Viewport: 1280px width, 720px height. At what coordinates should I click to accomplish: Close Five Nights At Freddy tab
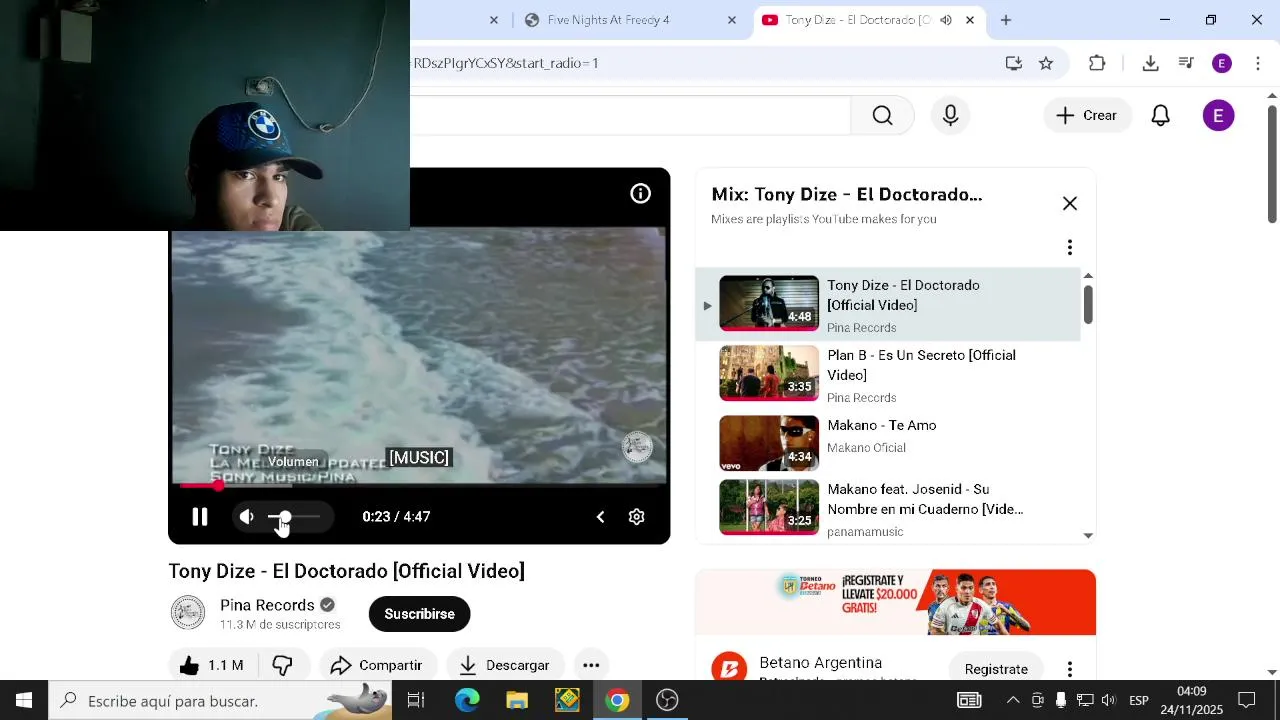732,20
